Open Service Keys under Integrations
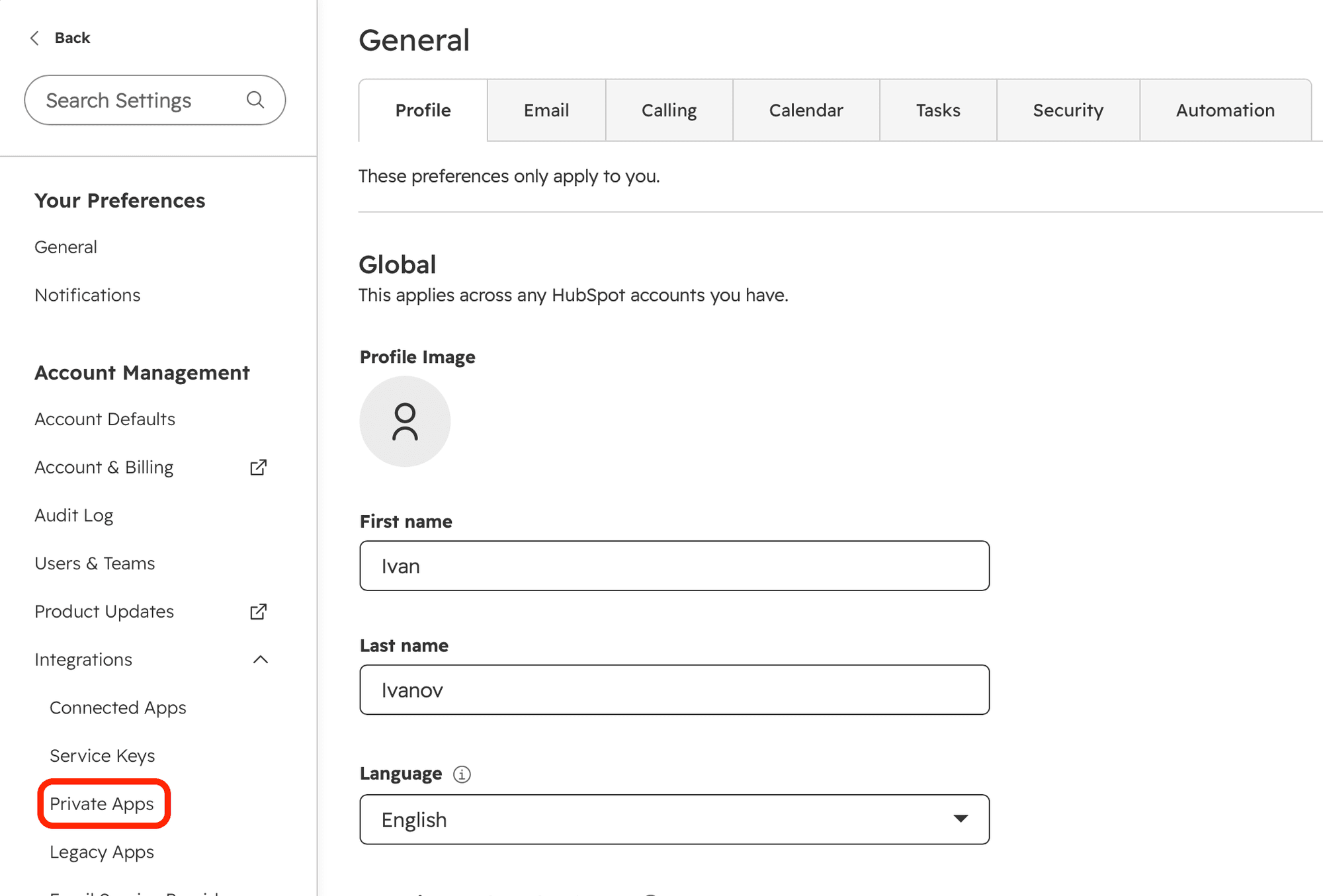Screen dimensions: 1323x896 [102, 756]
